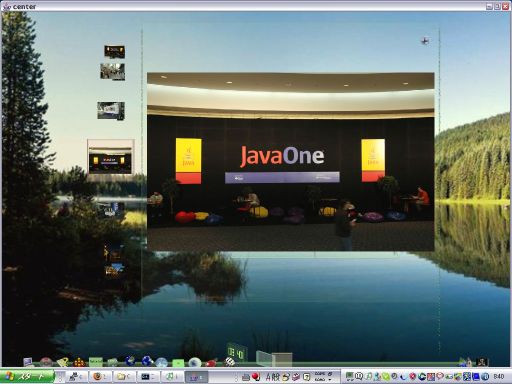Click the small red icon in the dock
The image size is (512, 384).
[211, 363]
